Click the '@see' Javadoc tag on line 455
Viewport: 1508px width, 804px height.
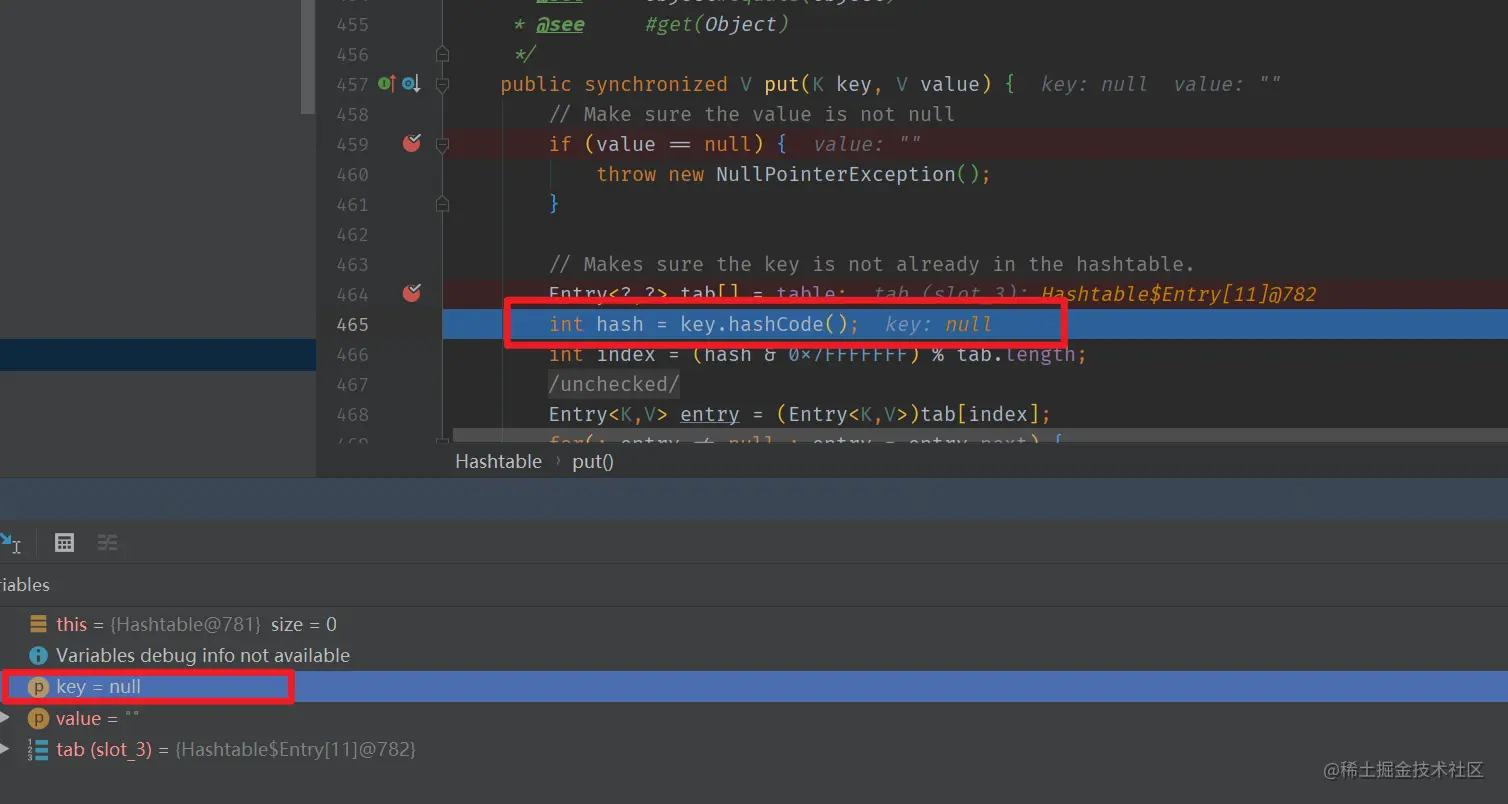click(x=560, y=24)
